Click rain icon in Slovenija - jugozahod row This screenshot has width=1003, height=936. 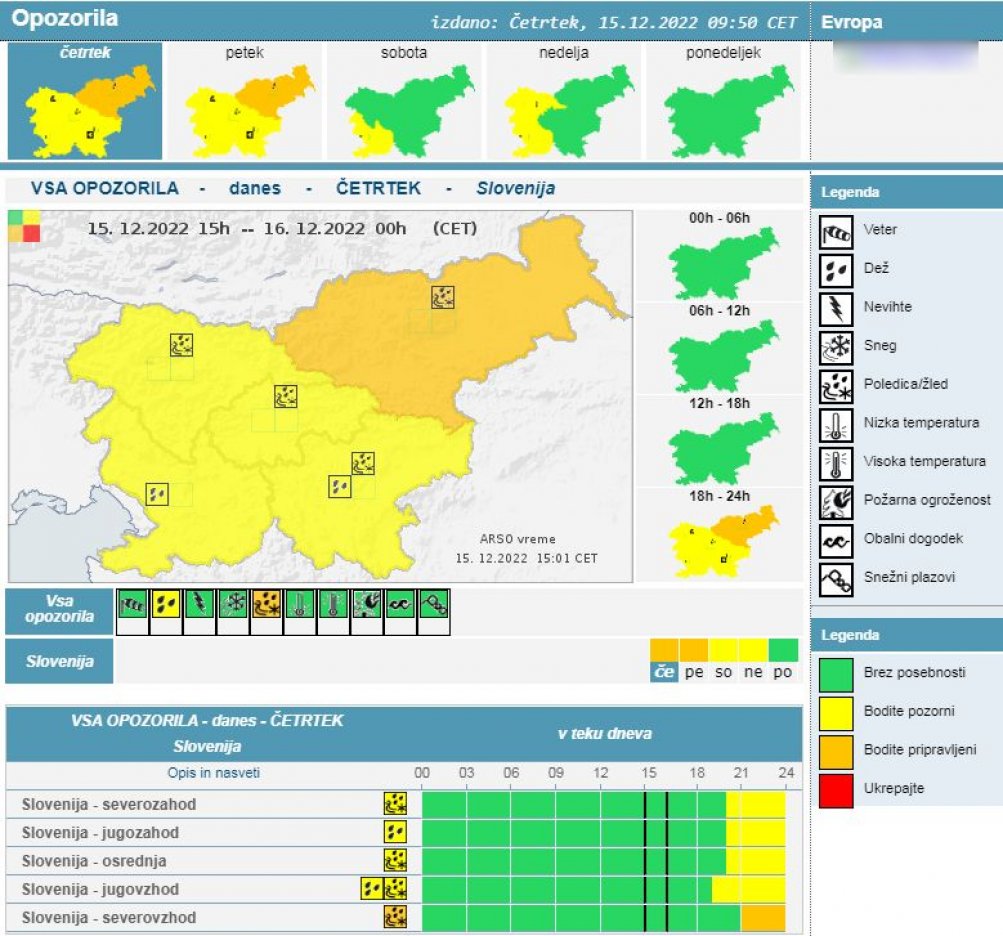click(395, 832)
